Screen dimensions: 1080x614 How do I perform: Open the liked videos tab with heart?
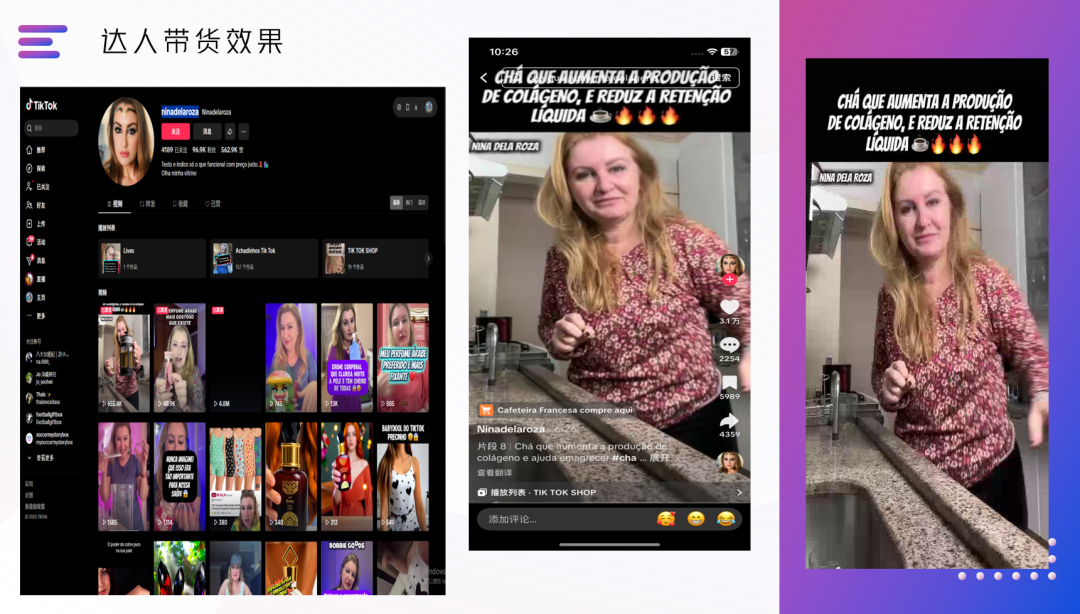[212, 203]
